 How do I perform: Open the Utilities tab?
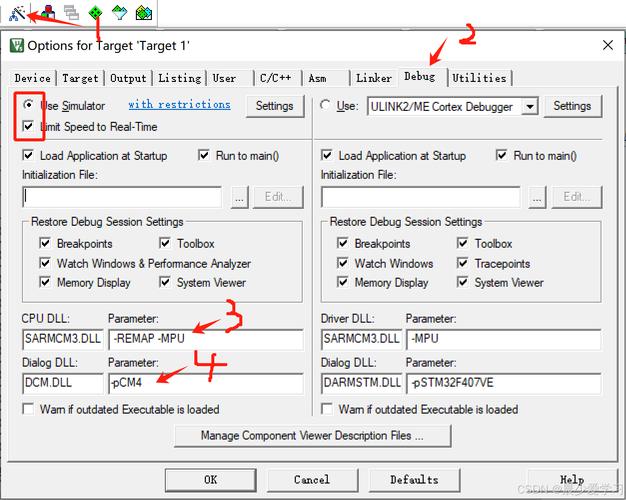pyautogui.click(x=479, y=78)
